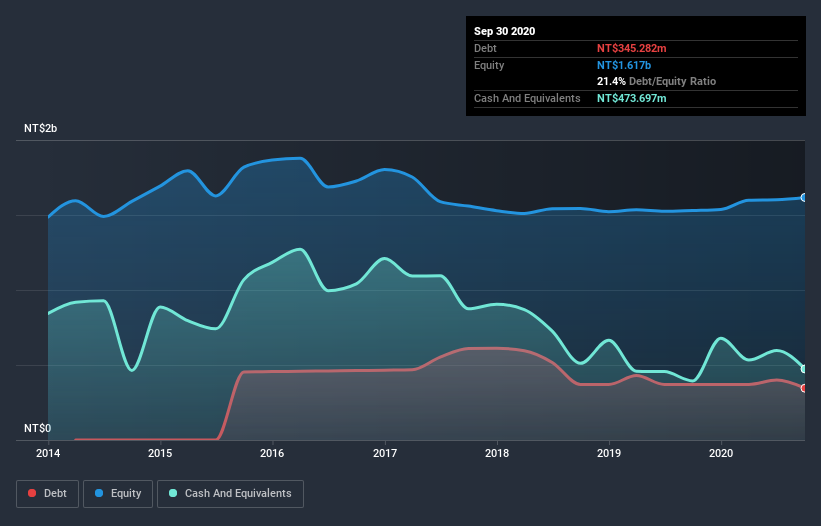Click the Cash And Equivalents tooltip label
Image resolution: width=821 pixels, height=526 pixels.
(527, 98)
